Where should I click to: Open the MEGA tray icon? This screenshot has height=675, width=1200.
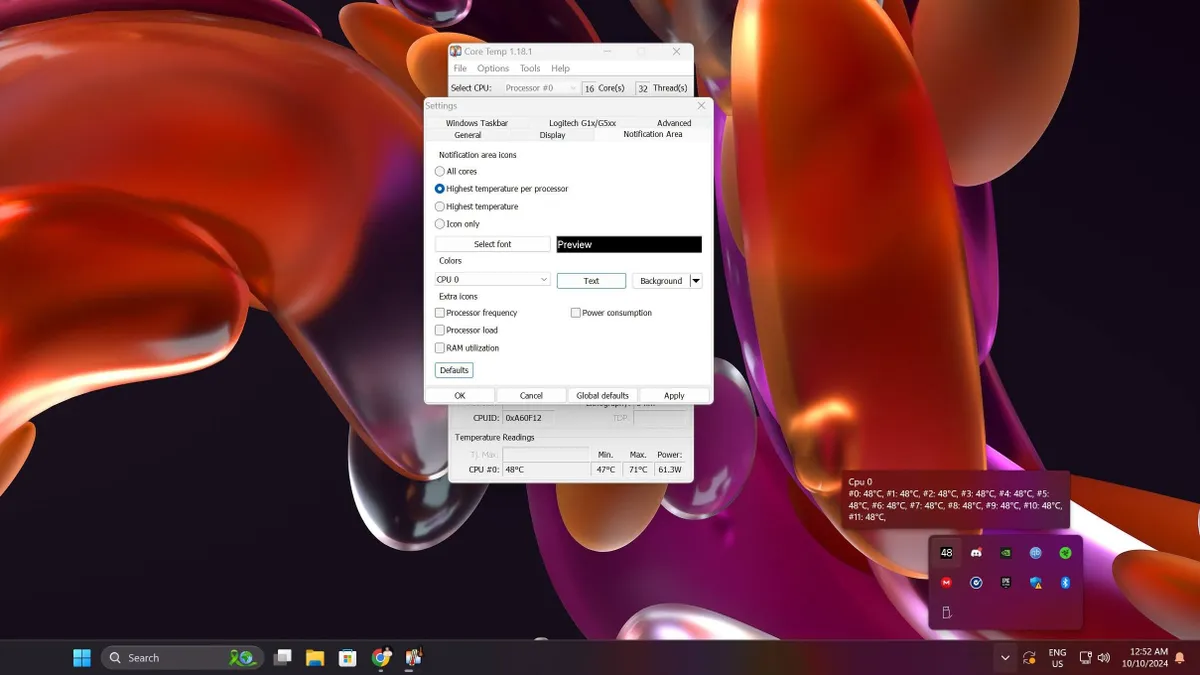point(946,582)
